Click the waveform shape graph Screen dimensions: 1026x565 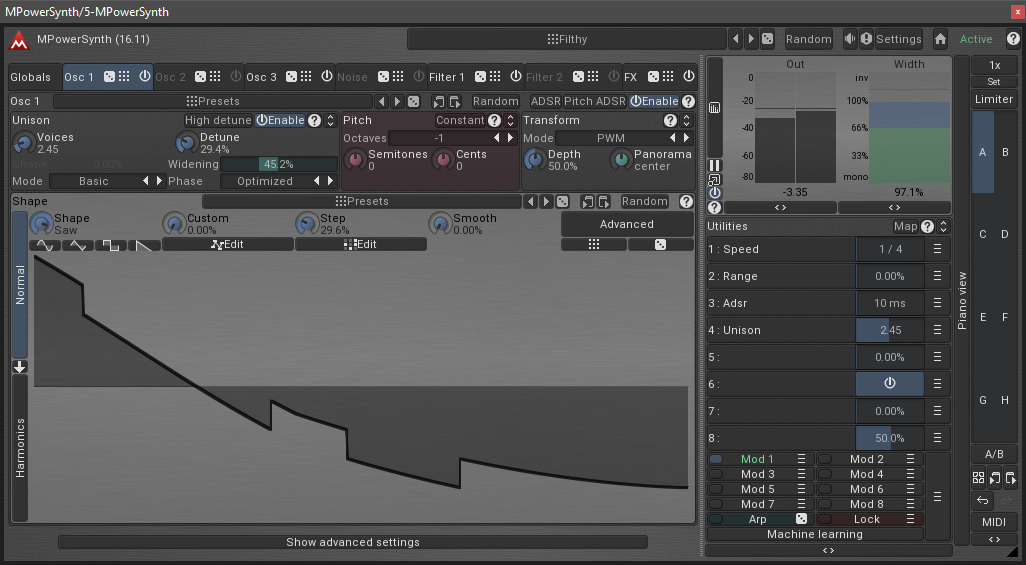[361, 388]
